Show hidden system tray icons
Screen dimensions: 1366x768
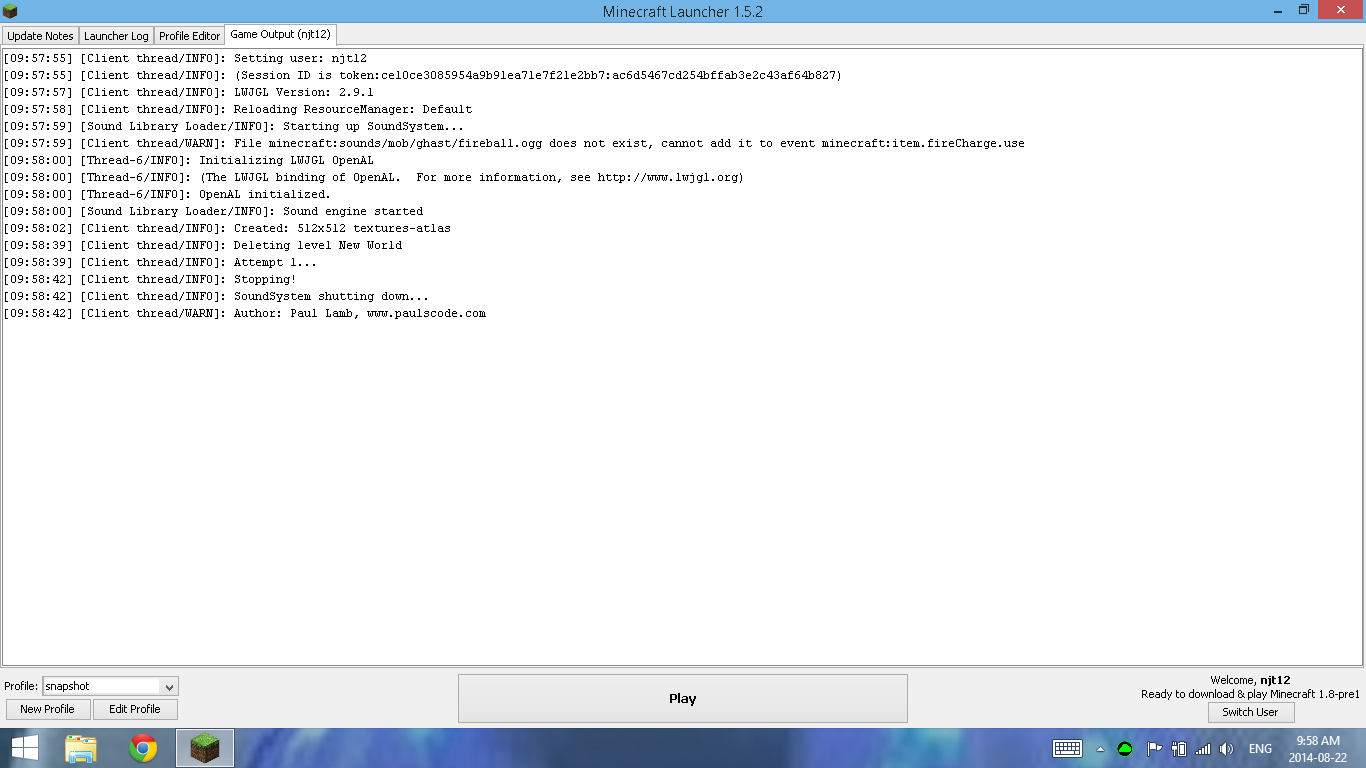point(1100,748)
